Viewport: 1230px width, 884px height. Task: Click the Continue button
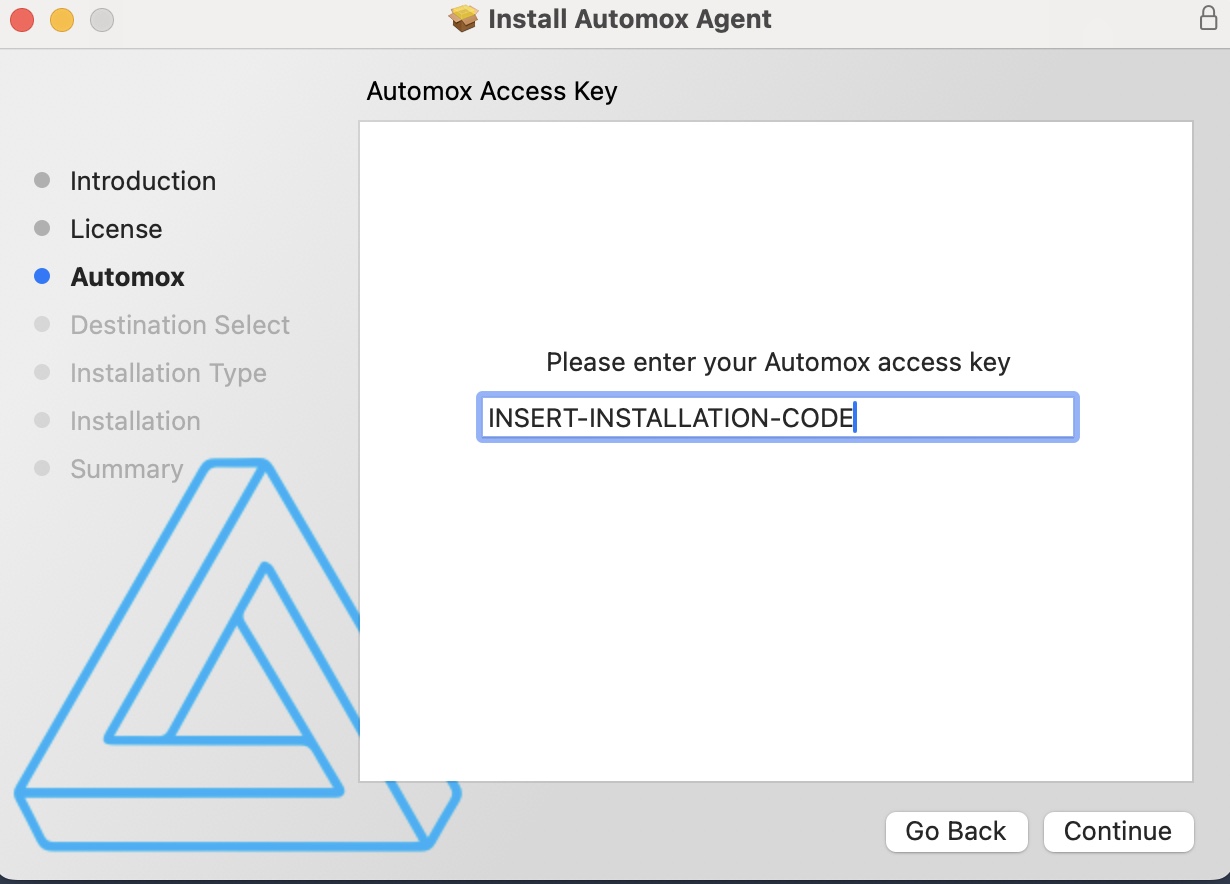(1118, 831)
